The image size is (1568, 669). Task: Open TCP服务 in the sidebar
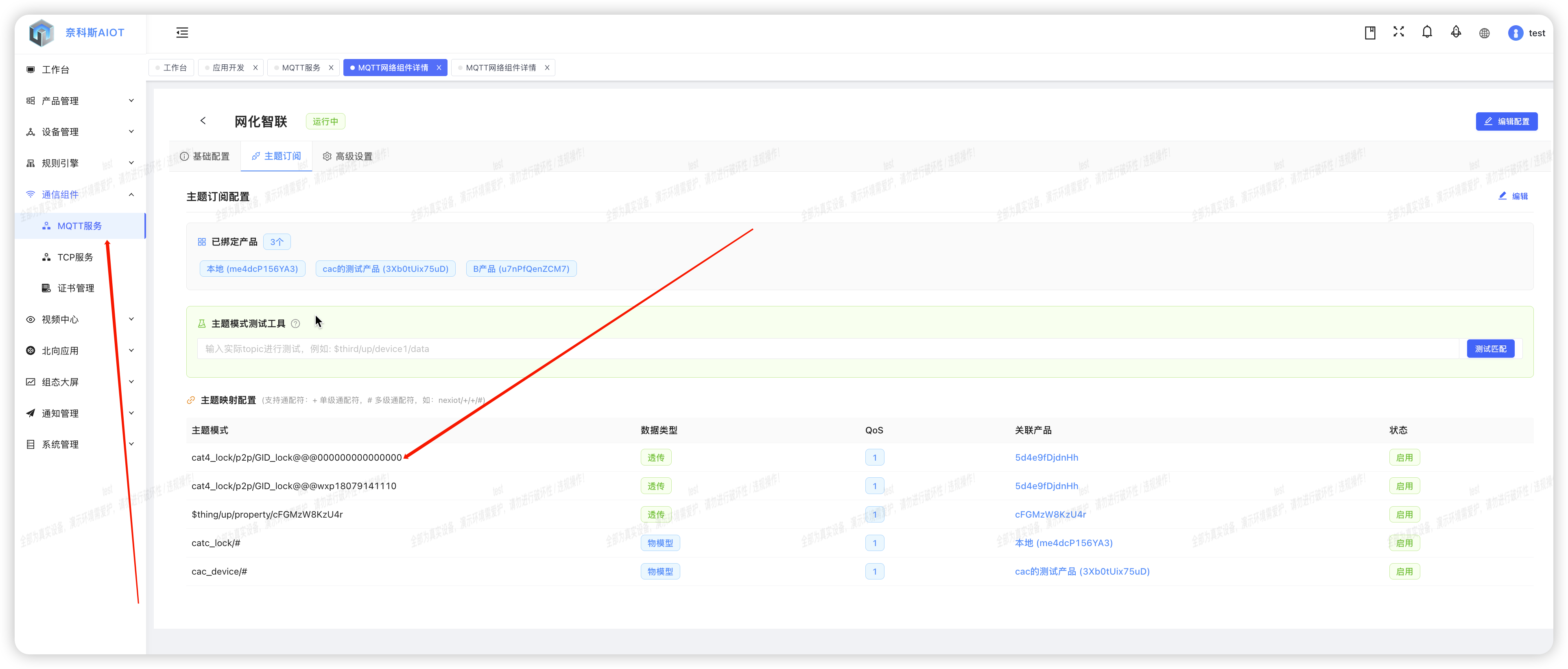[75, 258]
